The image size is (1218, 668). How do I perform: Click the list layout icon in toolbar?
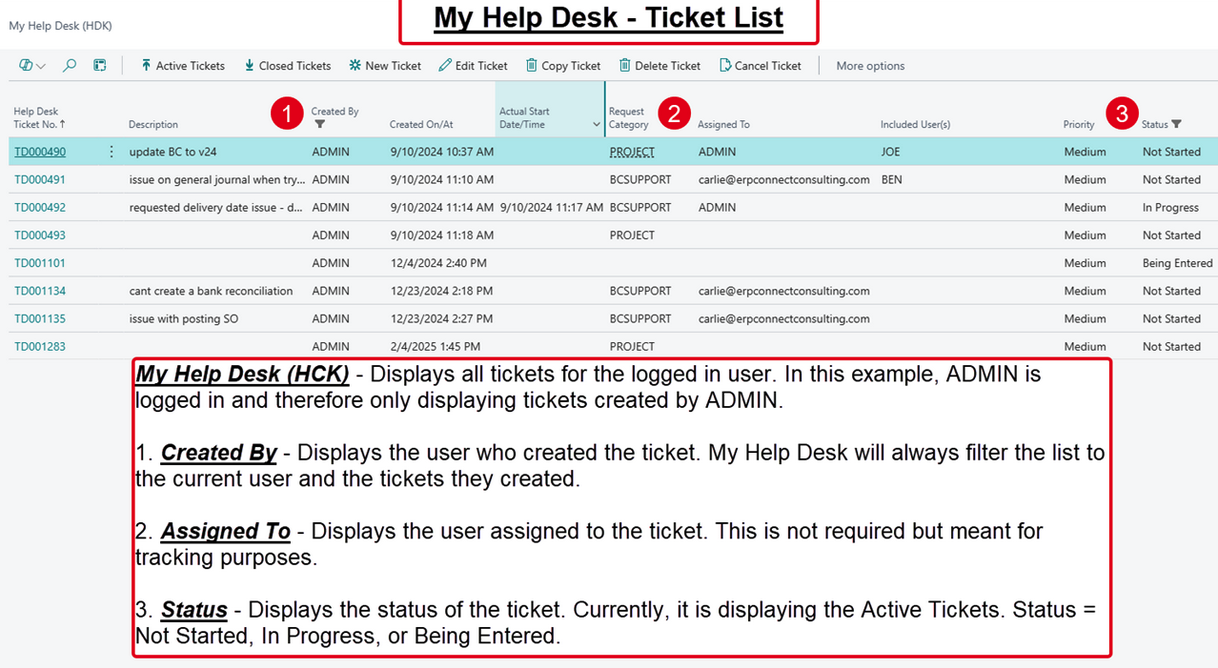(100, 66)
